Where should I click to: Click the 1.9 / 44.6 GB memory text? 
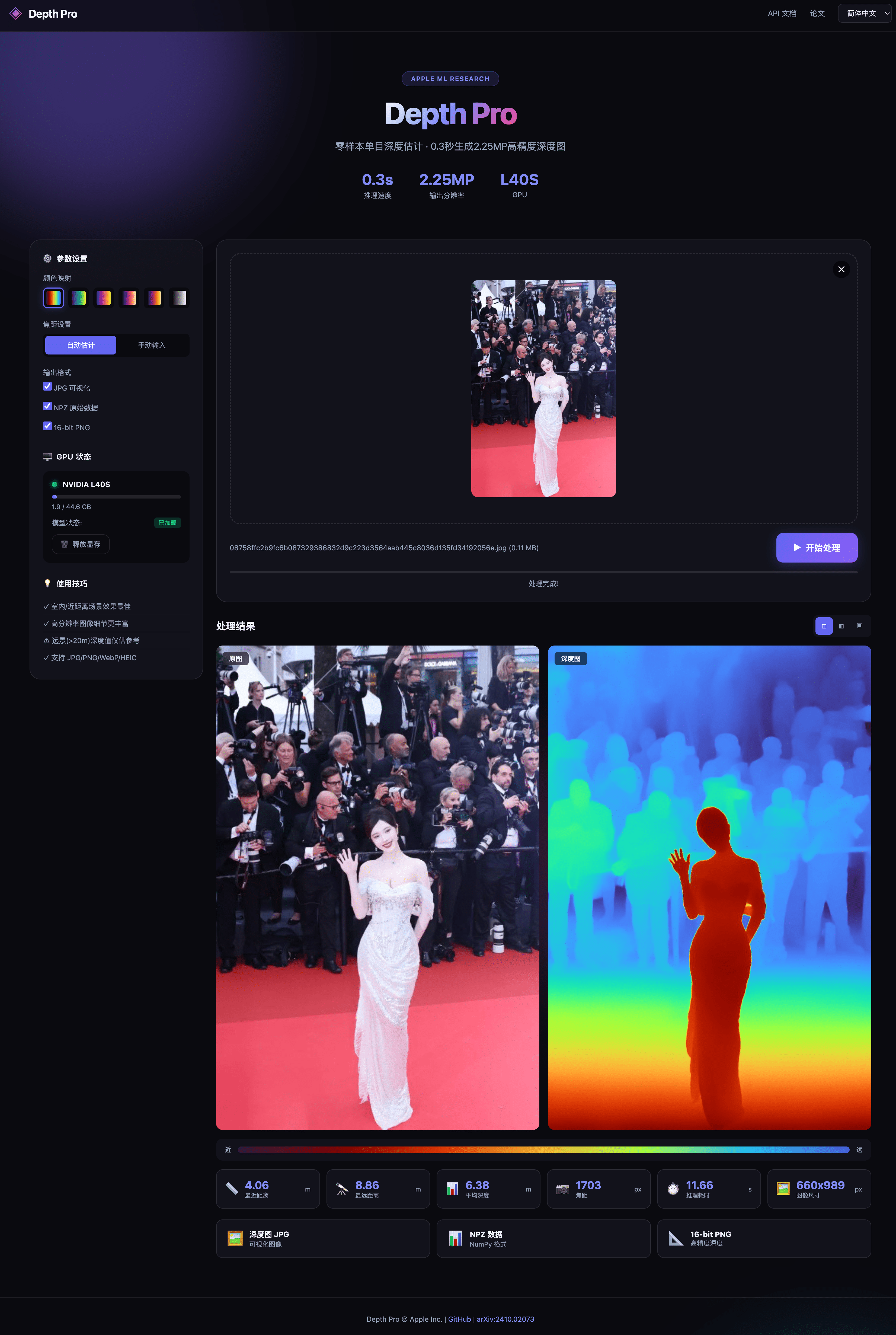[x=71, y=507]
